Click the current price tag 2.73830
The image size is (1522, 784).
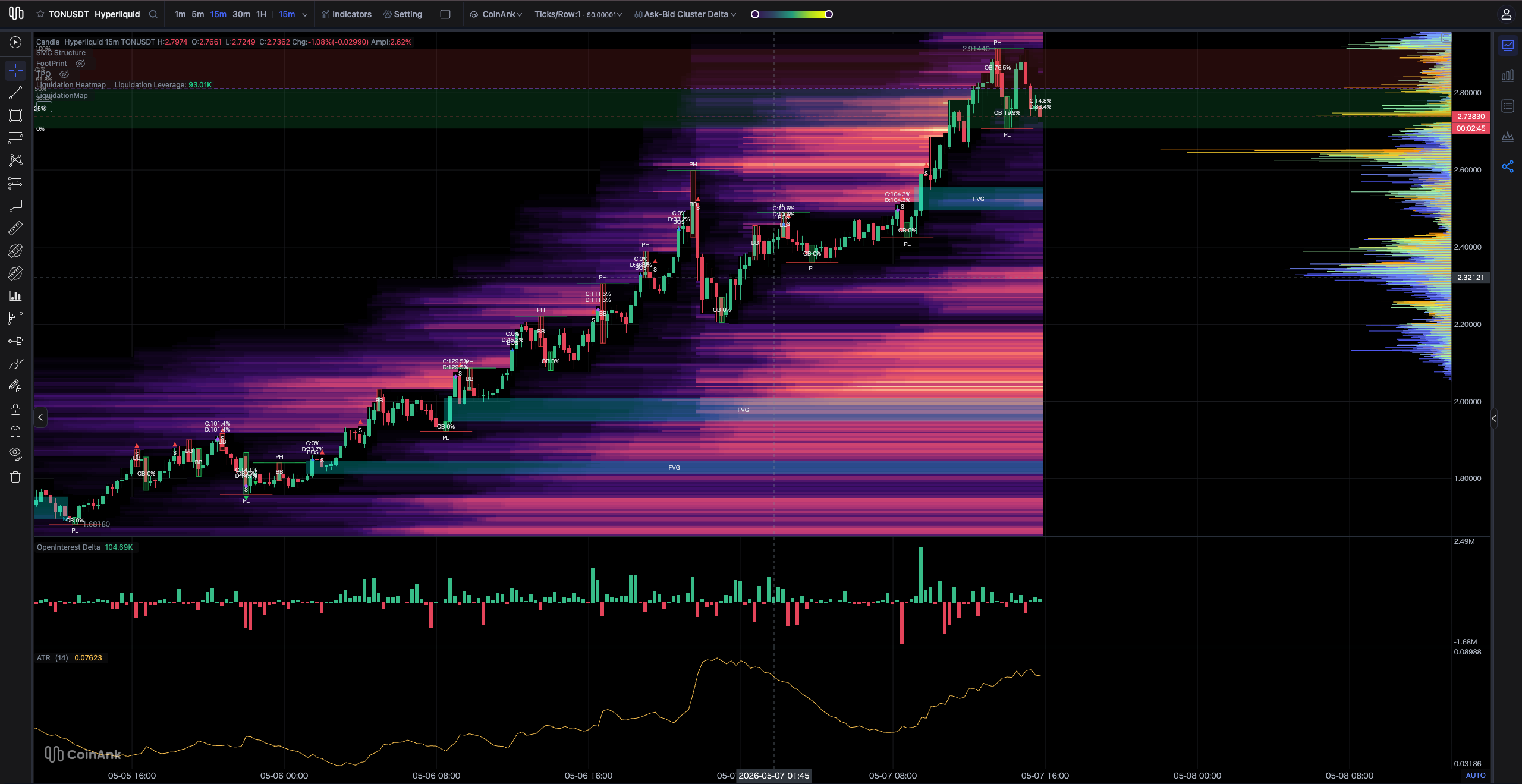[1471, 117]
